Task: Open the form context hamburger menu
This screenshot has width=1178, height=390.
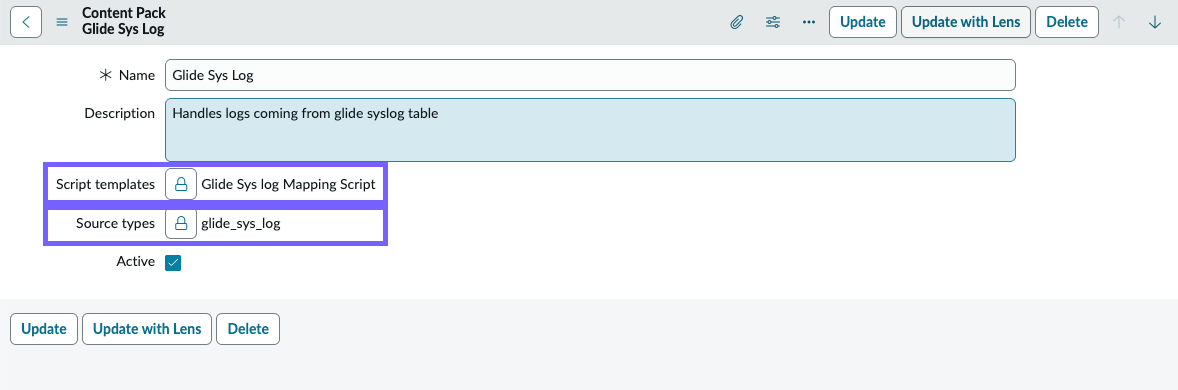Action: click(62, 22)
